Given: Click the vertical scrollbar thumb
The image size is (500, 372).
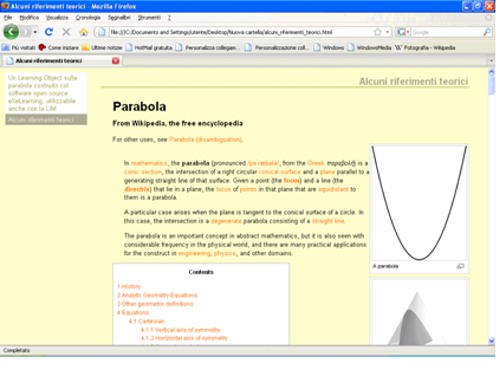Looking at the screenshot, I should point(491,85).
